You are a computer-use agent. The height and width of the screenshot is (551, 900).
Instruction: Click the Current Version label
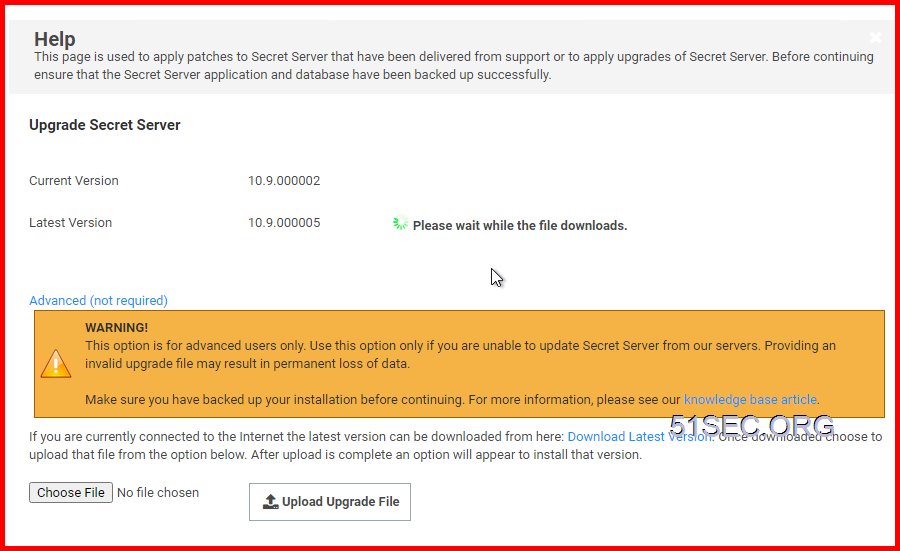[74, 181]
